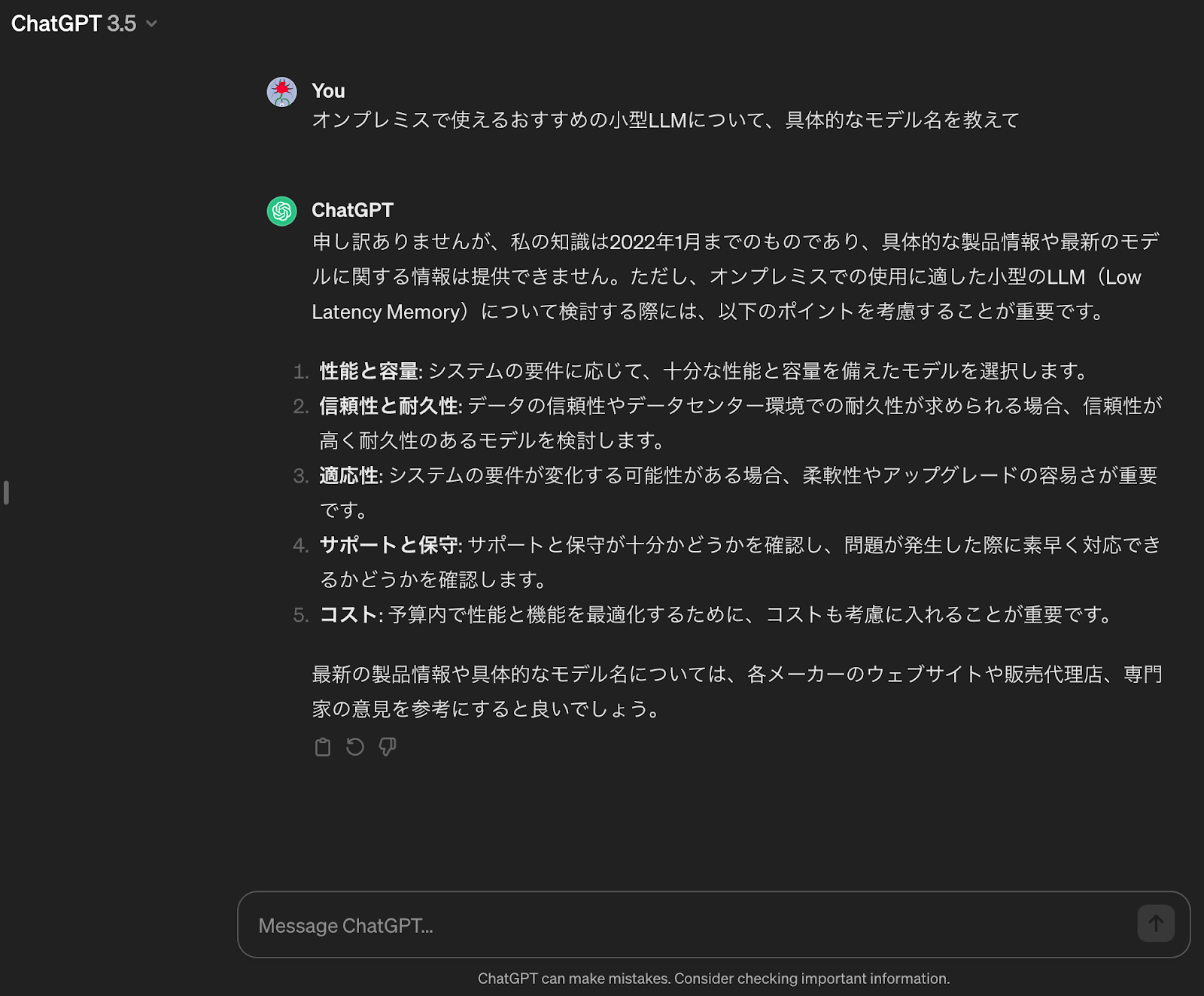This screenshot has height=996, width=1204.
Task: Copy the ChatGPT response to clipboard
Action: (x=323, y=747)
